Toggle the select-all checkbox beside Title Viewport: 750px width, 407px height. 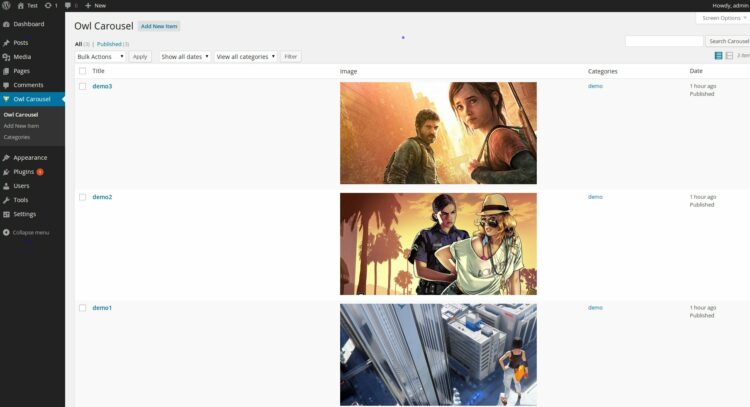coord(83,71)
